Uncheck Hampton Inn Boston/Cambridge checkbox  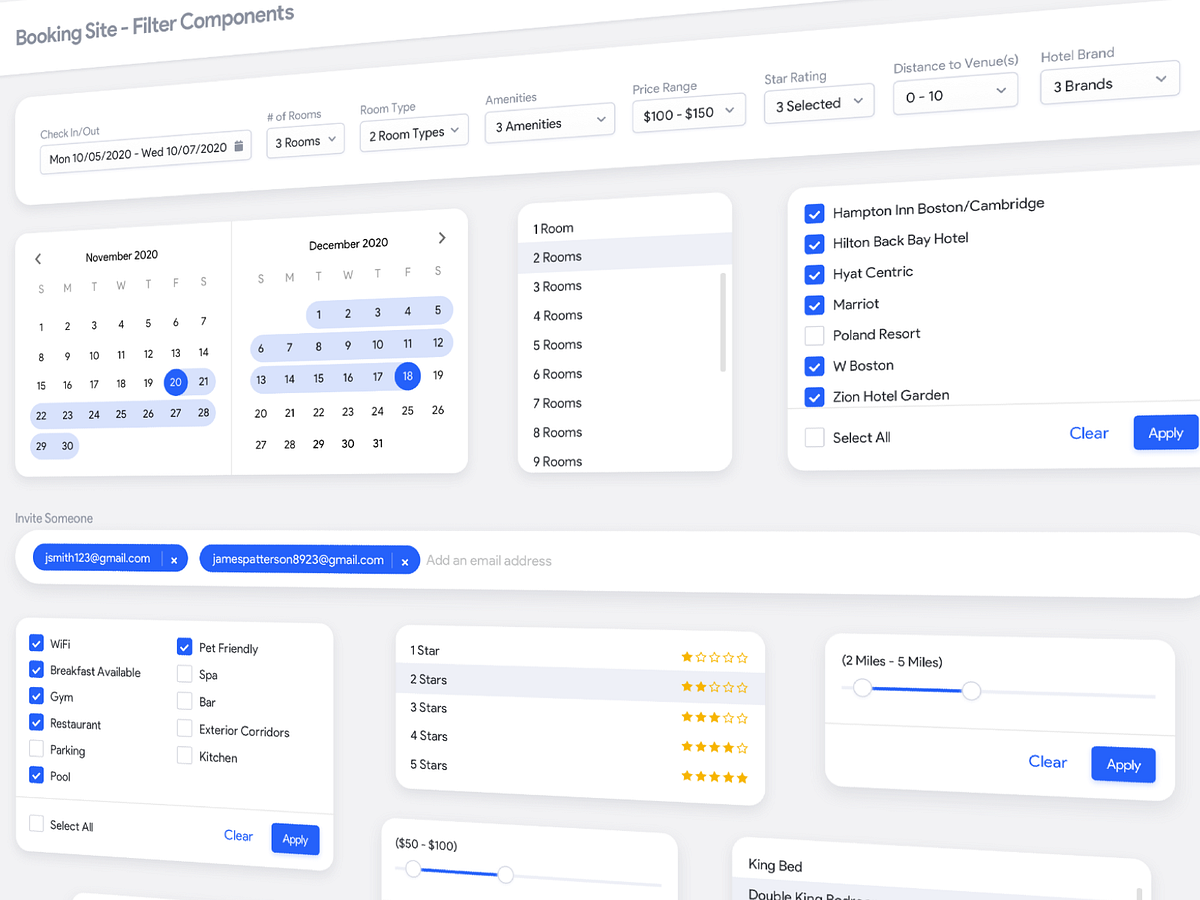coord(814,214)
